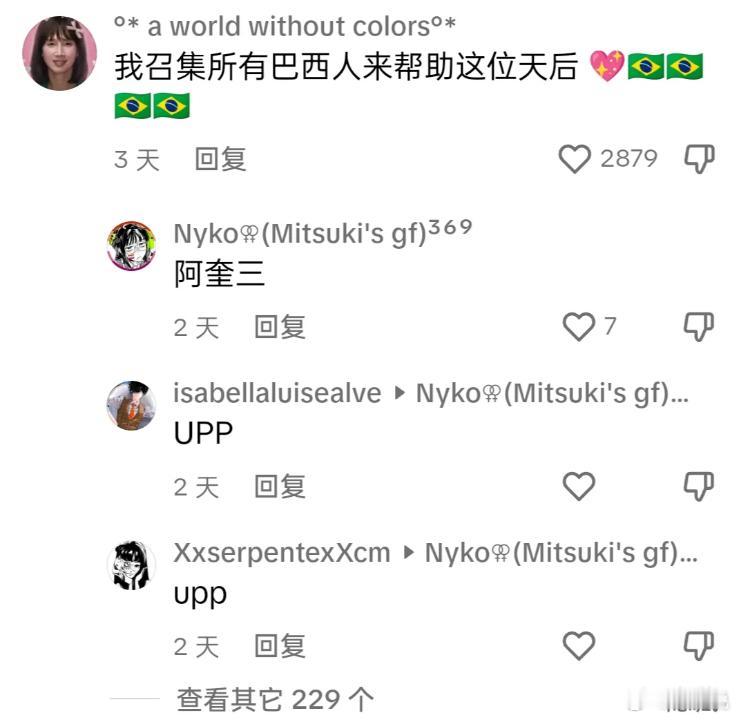
Task: Dislike the top comment about Brazilians
Action: coord(699,159)
